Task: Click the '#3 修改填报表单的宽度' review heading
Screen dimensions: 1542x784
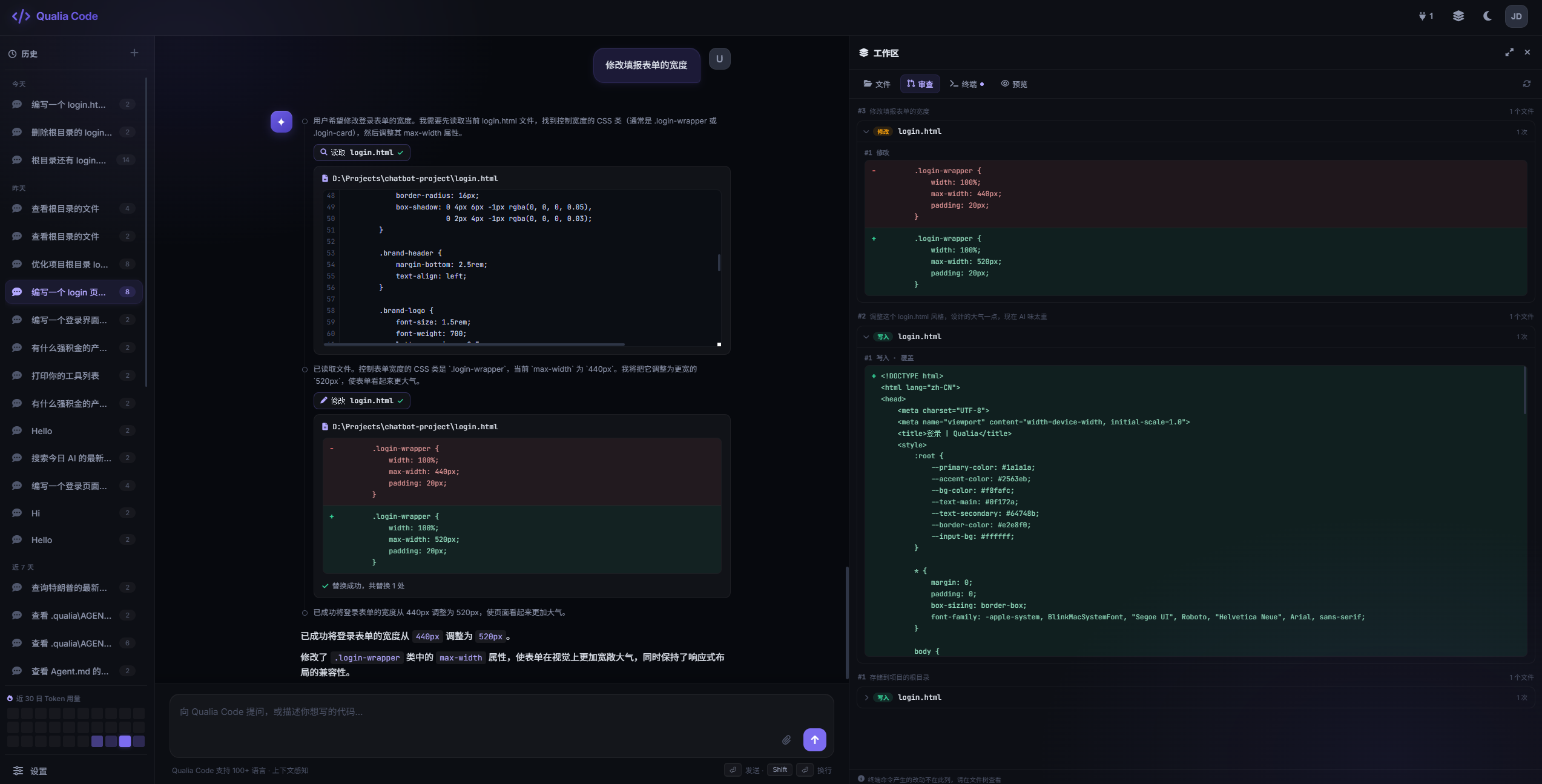Action: [x=894, y=111]
